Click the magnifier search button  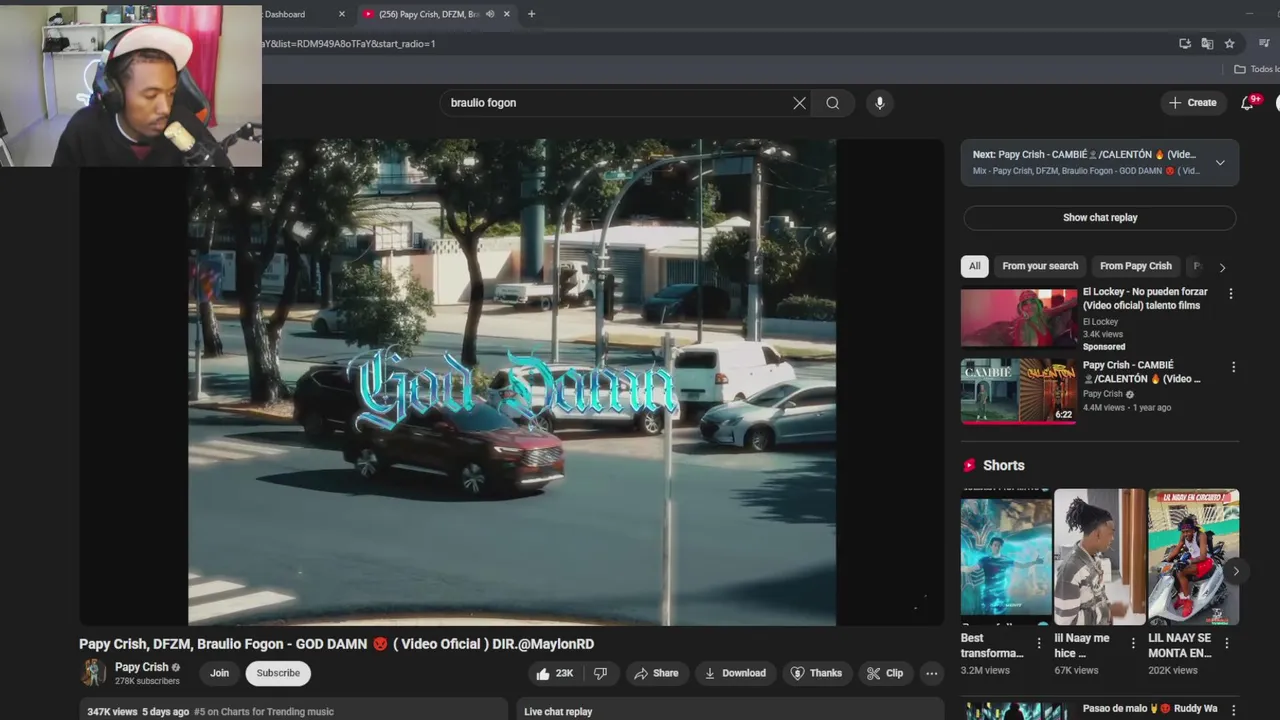[832, 103]
